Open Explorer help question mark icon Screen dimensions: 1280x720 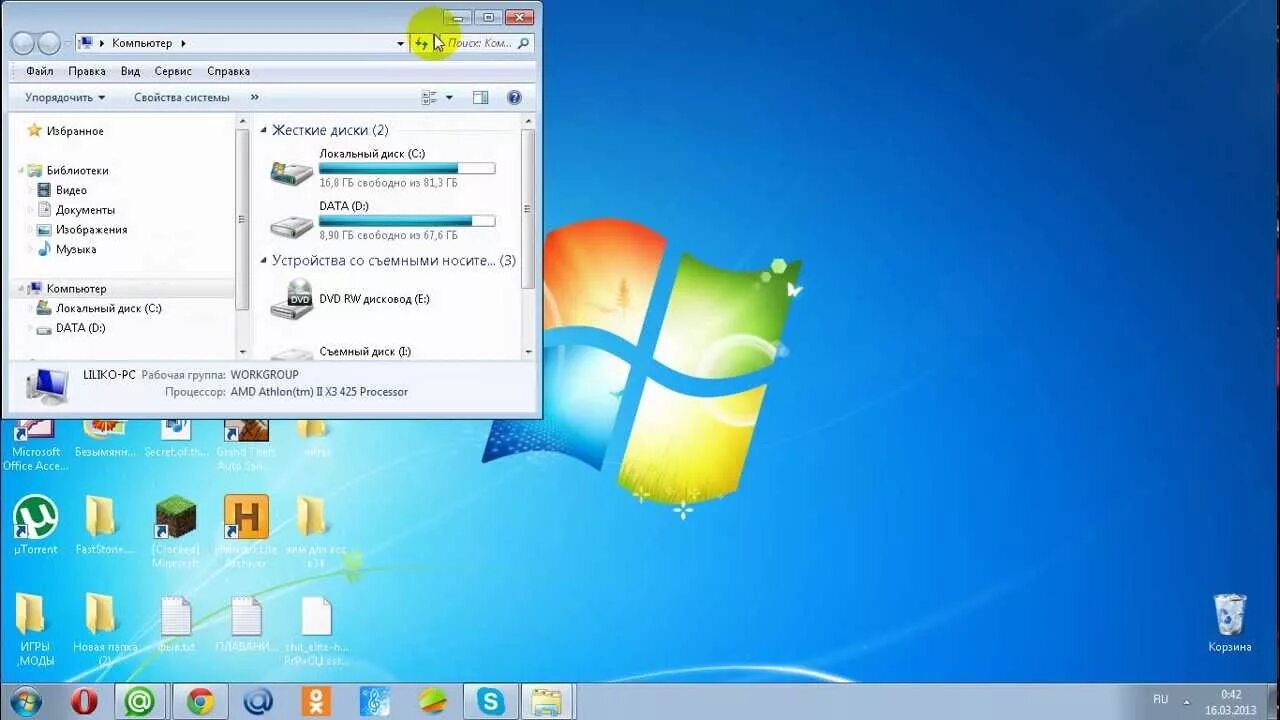point(514,97)
